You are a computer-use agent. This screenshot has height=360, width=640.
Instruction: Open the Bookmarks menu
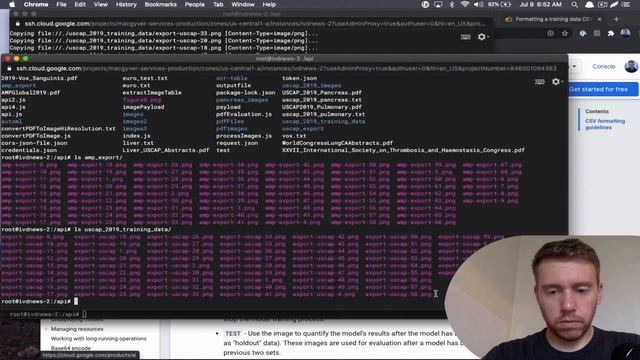160,4
